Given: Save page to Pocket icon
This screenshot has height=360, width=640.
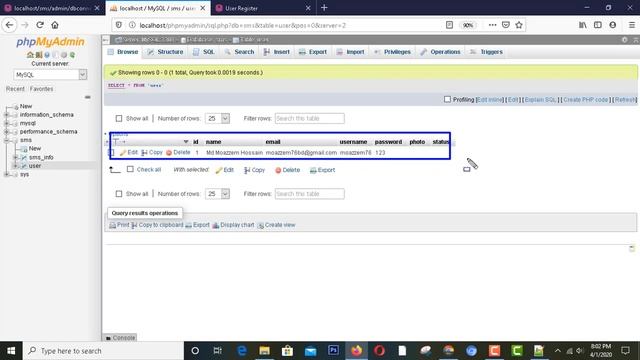Looking at the screenshot, I should point(506,25).
